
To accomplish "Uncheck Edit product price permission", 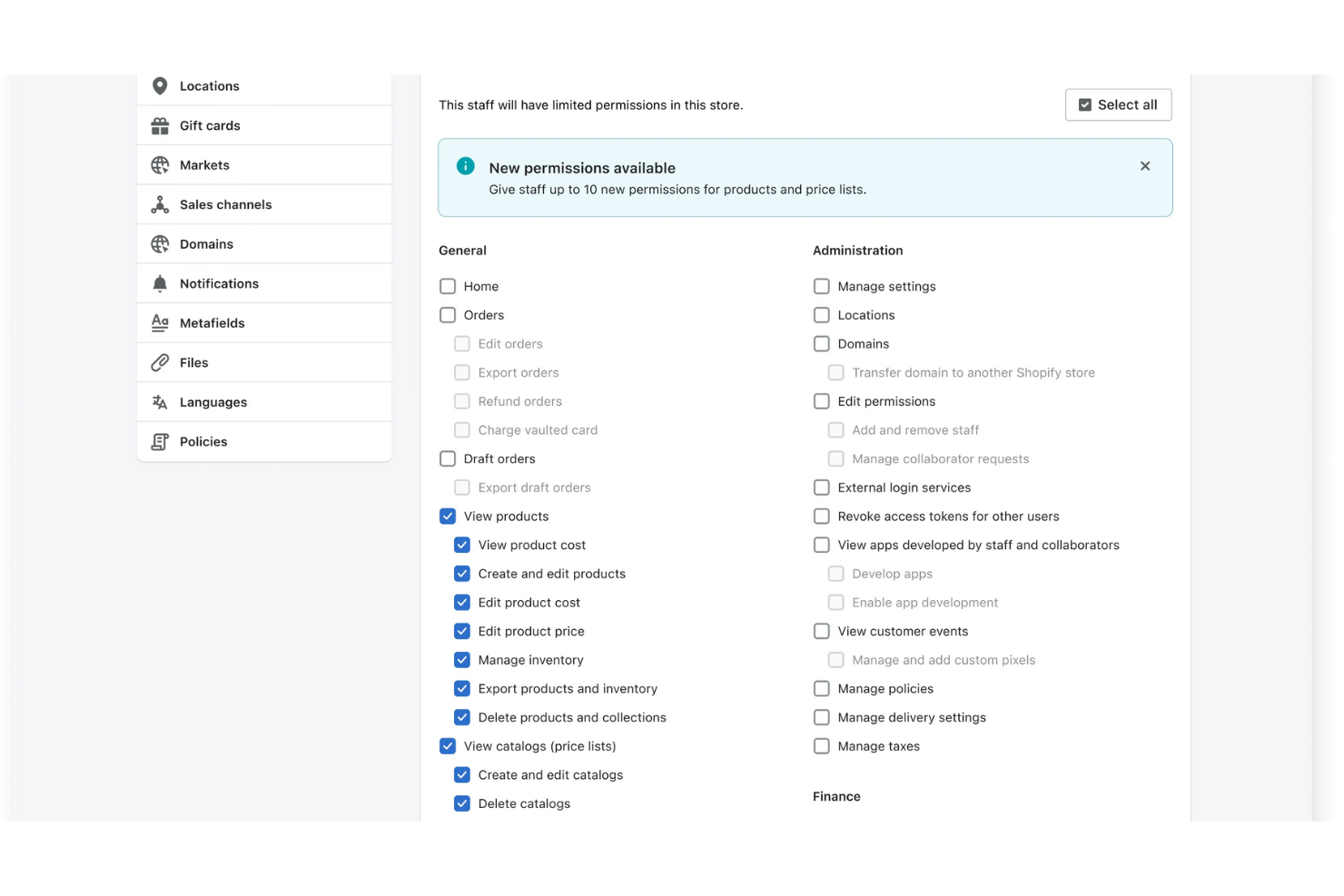I will coord(462,632).
